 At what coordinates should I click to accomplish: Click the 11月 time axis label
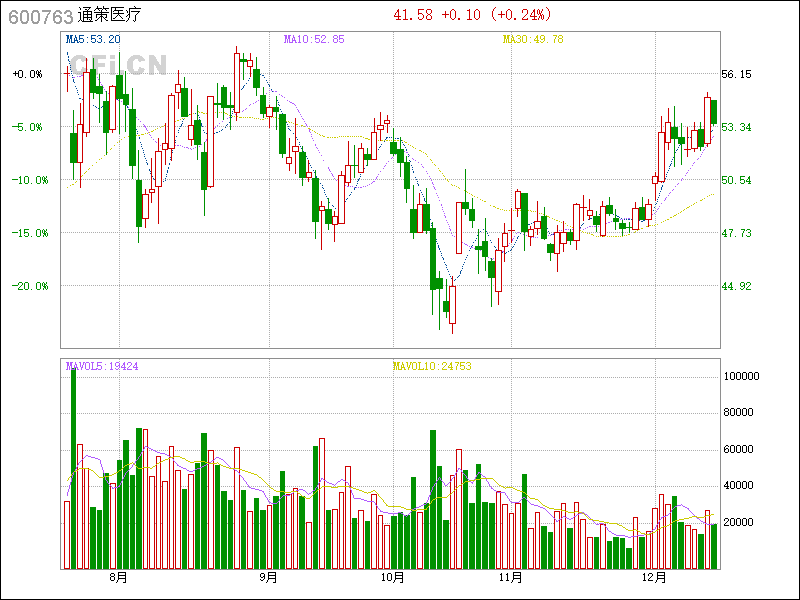point(511,577)
